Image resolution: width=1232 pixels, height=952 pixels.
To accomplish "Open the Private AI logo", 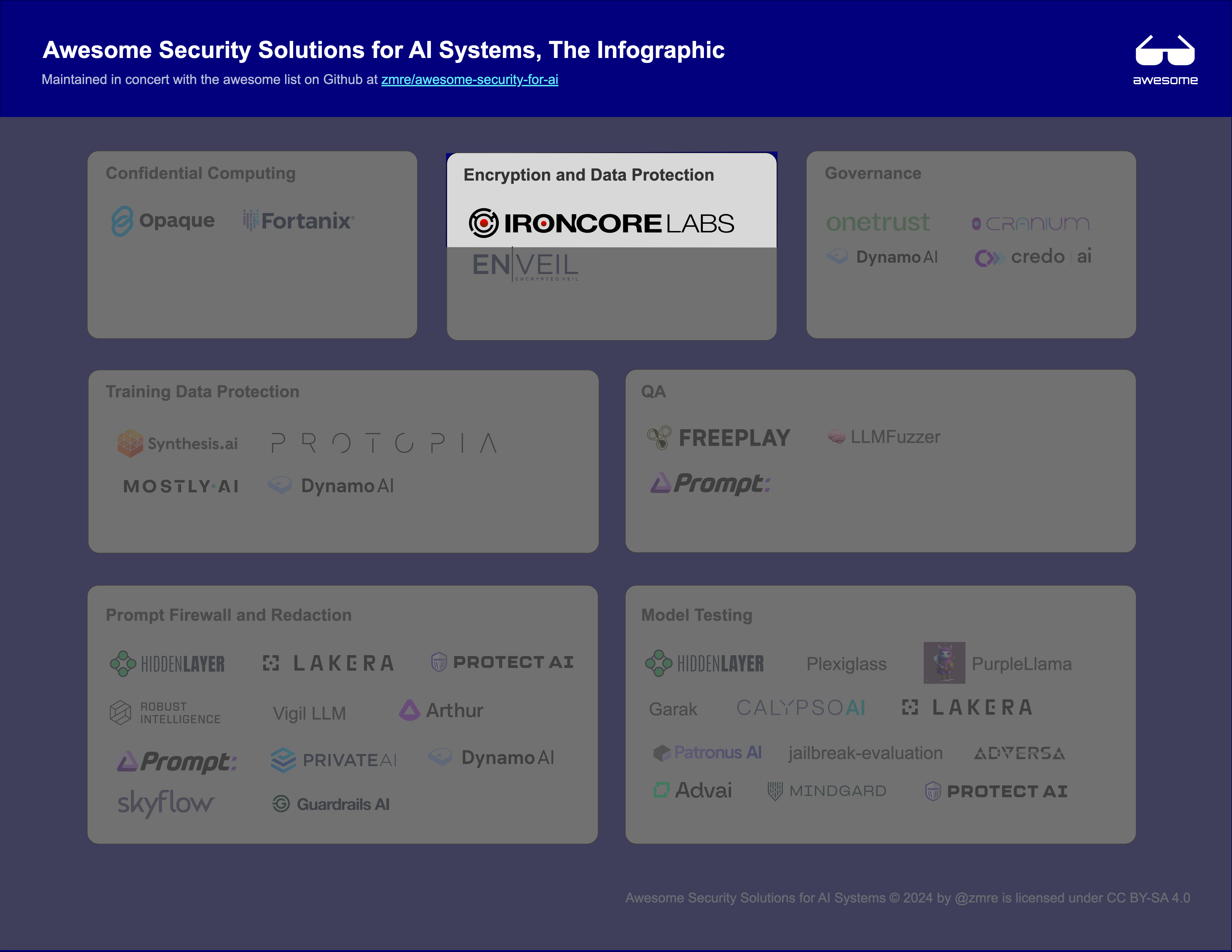I will click(333, 760).
